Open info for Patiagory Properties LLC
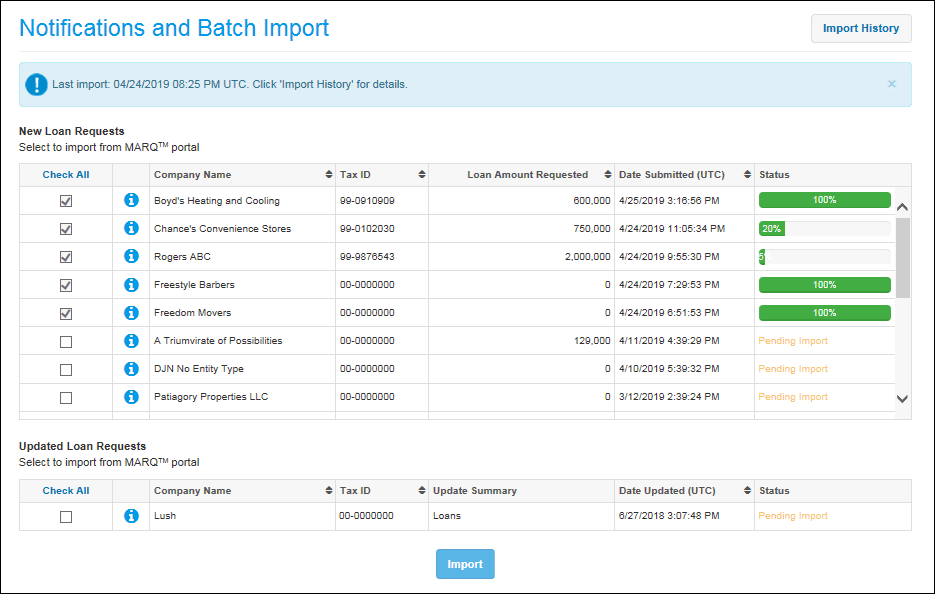 tap(131, 397)
